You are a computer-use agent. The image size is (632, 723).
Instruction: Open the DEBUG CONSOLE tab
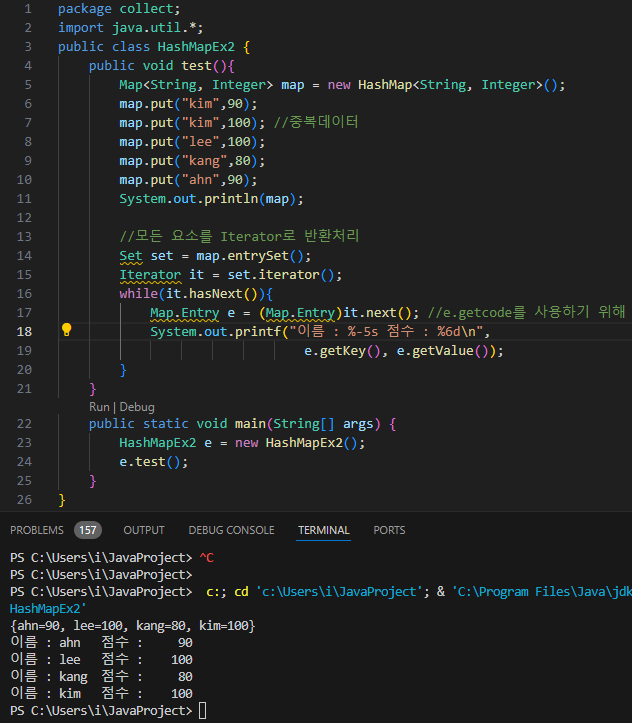coord(231,530)
